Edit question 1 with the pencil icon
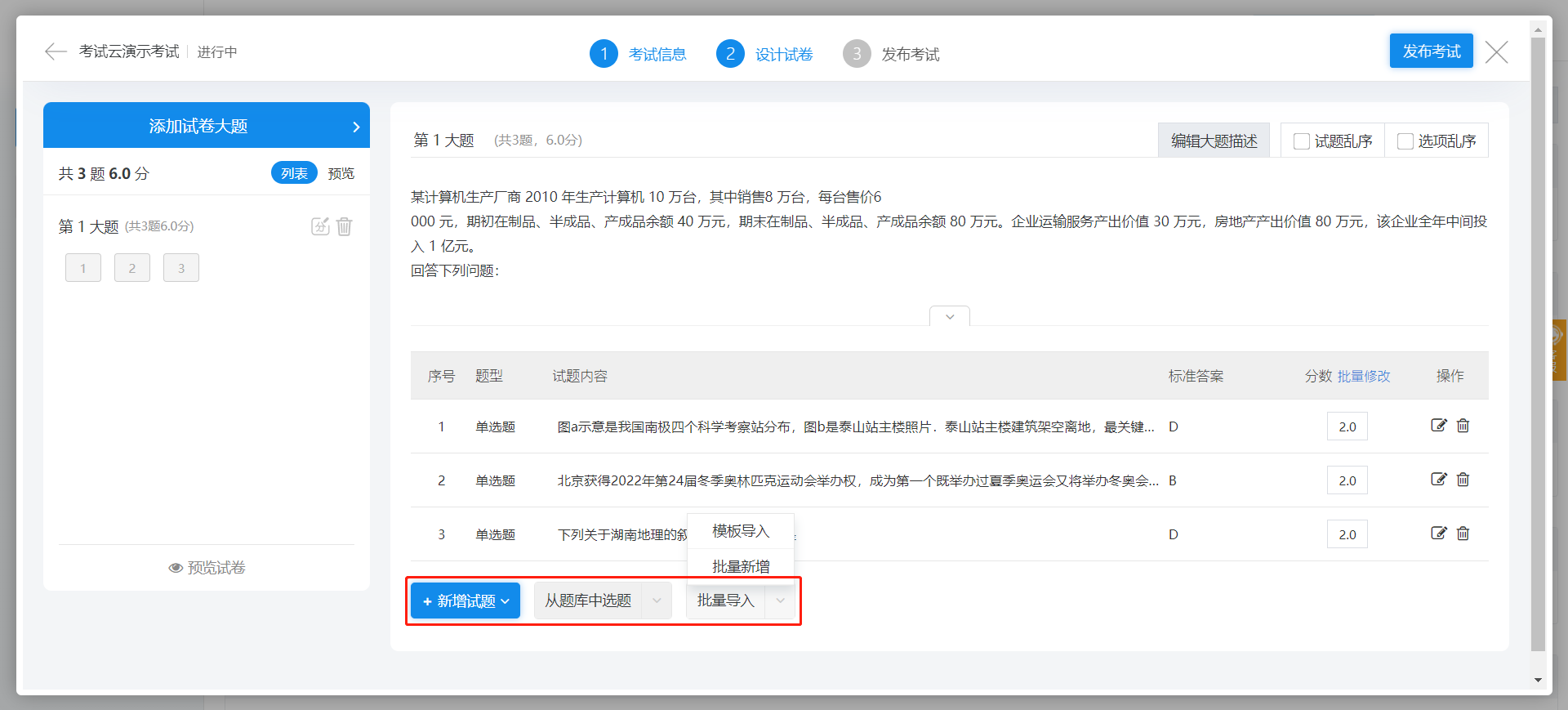Image resolution: width=1568 pixels, height=710 pixels. pyautogui.click(x=1438, y=426)
